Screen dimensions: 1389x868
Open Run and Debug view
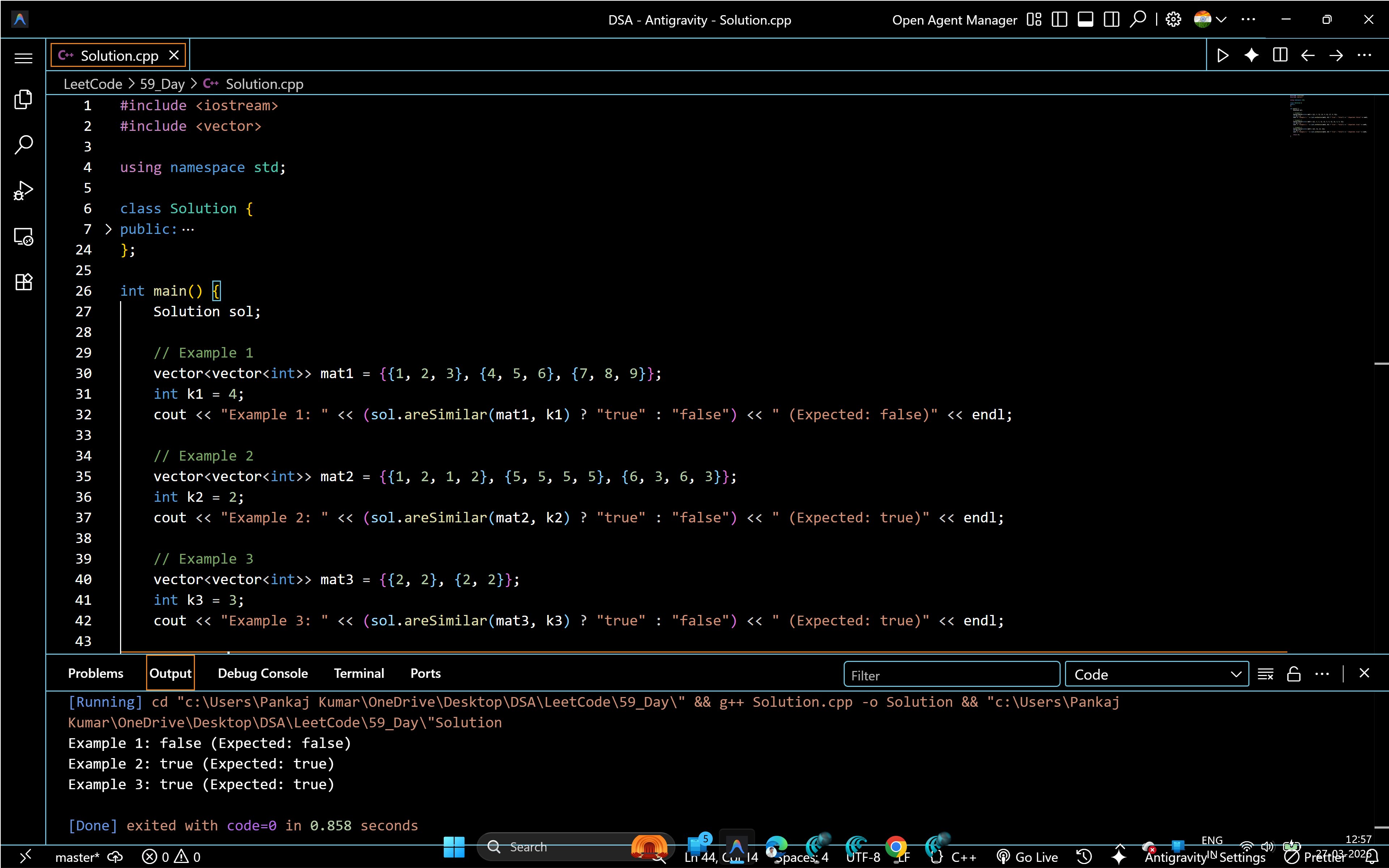23,190
